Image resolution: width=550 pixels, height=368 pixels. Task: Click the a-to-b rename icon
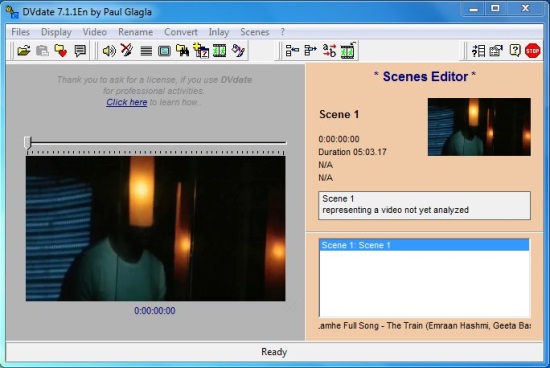pyautogui.click(x=329, y=51)
